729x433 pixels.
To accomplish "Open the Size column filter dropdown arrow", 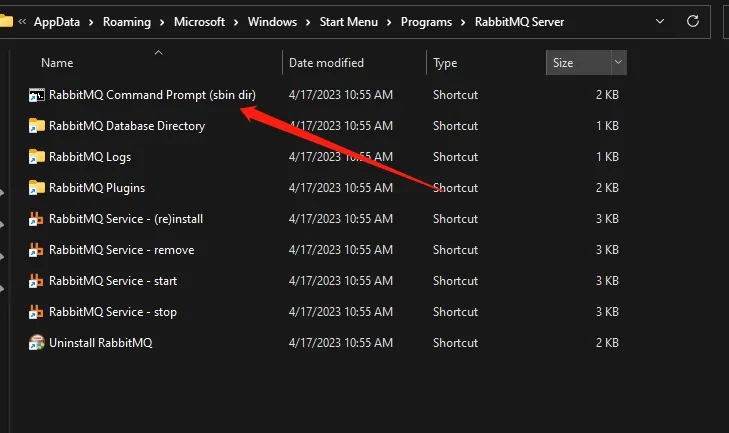I will click(618, 62).
